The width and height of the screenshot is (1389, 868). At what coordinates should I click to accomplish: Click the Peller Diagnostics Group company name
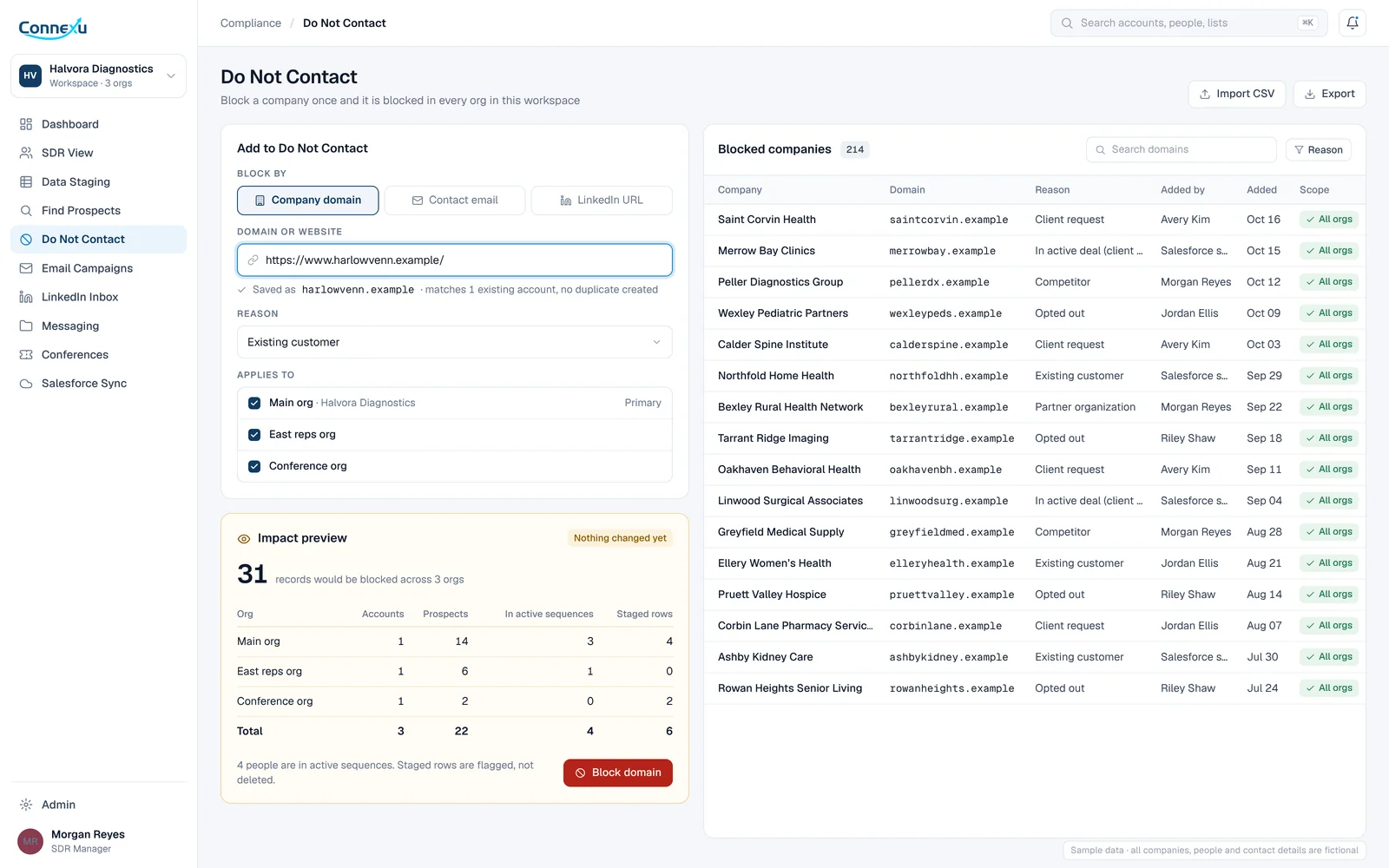(780, 282)
